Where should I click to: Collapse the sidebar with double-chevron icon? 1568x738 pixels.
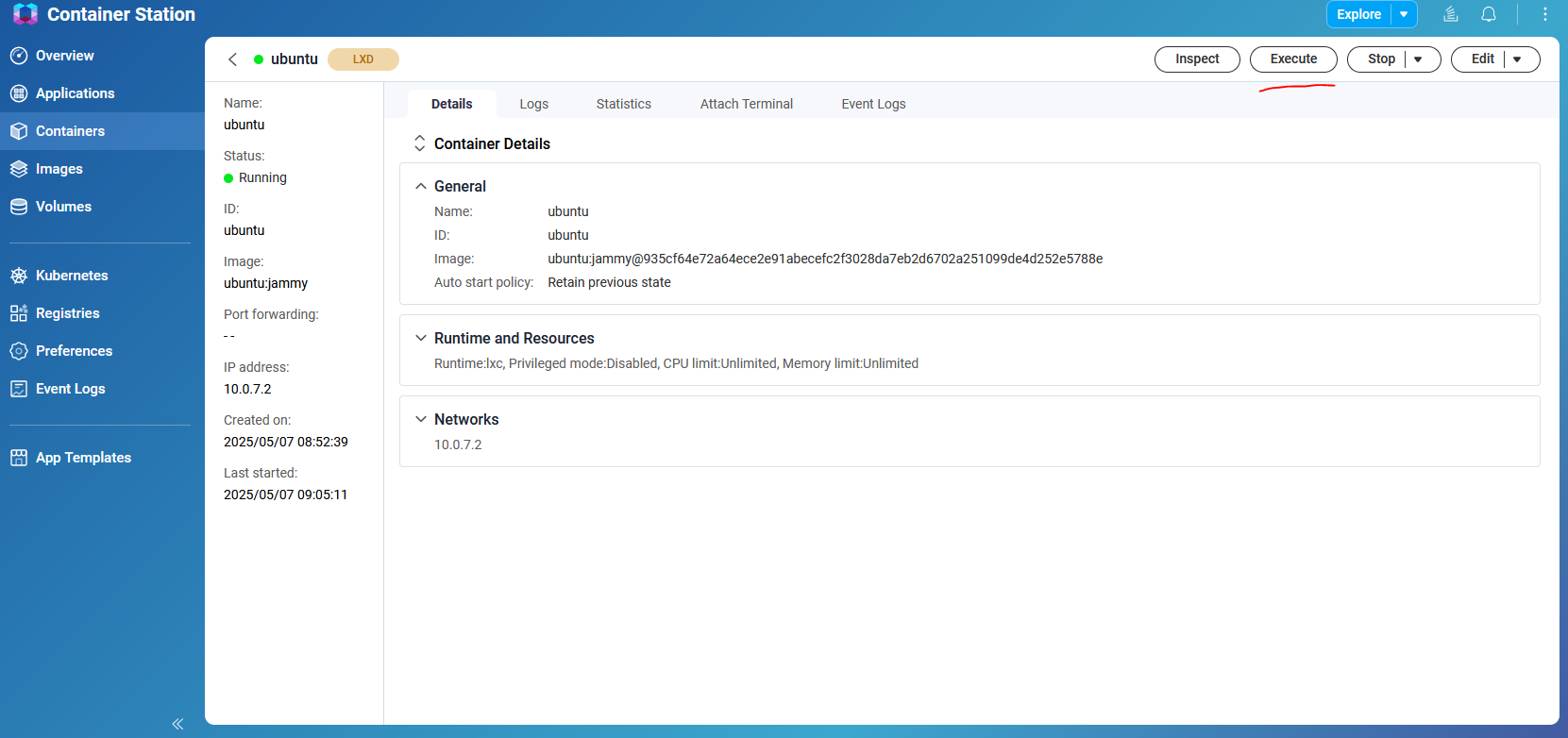(177, 724)
